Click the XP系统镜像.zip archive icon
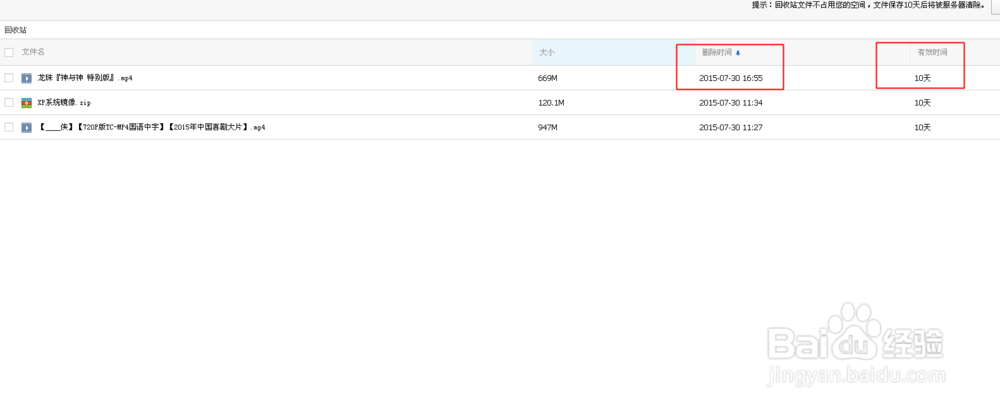Viewport: 1000px width, 409px height. [x=27, y=103]
